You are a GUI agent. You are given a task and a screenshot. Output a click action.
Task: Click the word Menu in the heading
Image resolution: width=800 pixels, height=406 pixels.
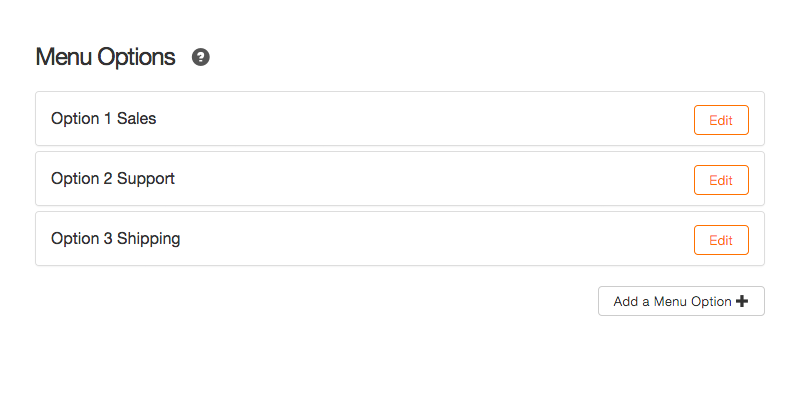(x=64, y=57)
